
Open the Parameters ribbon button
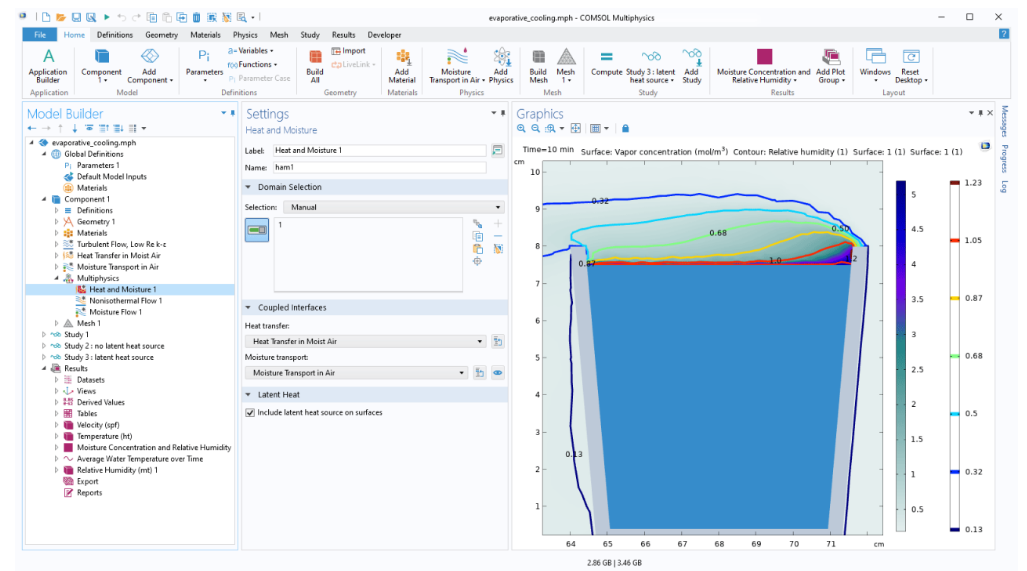(204, 65)
